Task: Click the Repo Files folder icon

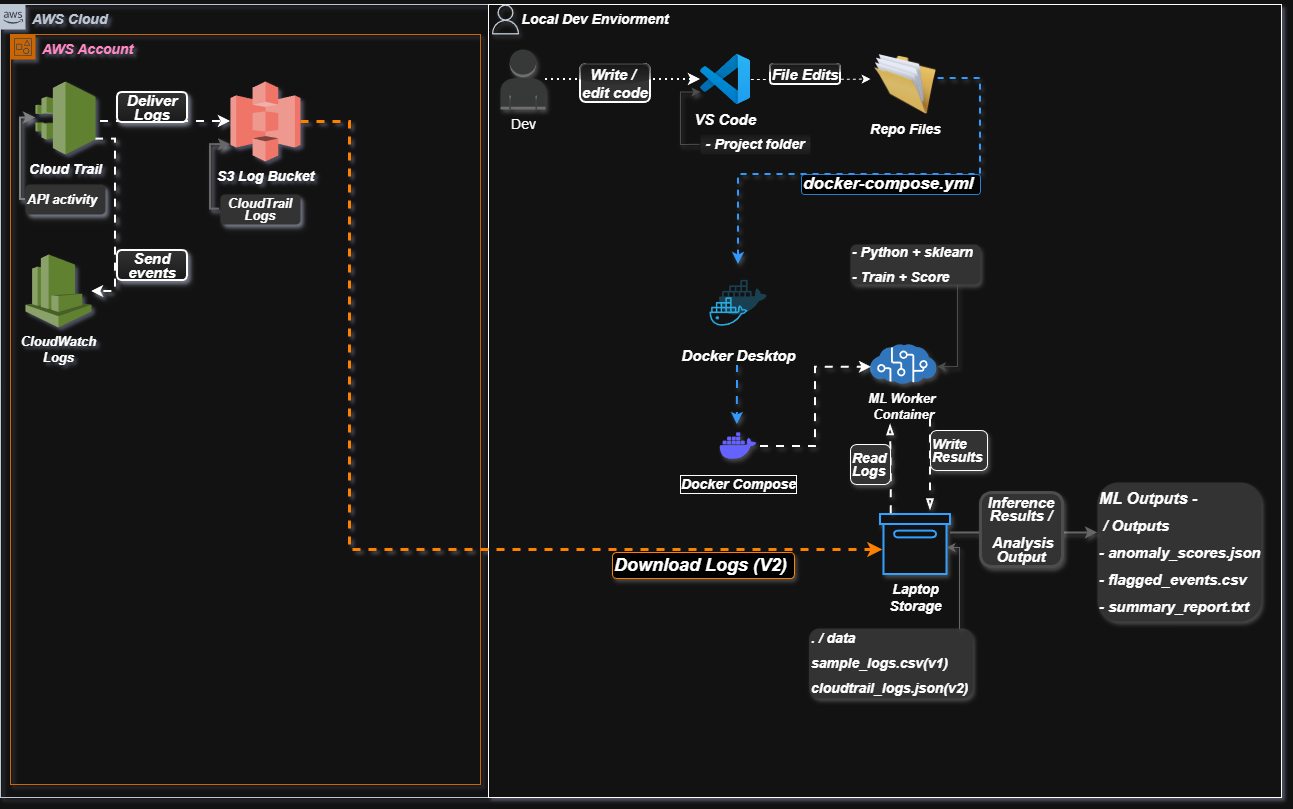Action: [x=905, y=84]
